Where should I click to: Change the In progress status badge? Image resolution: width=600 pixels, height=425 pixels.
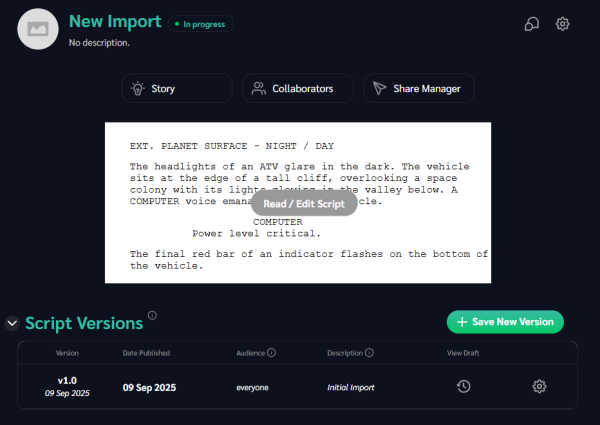tap(200, 23)
